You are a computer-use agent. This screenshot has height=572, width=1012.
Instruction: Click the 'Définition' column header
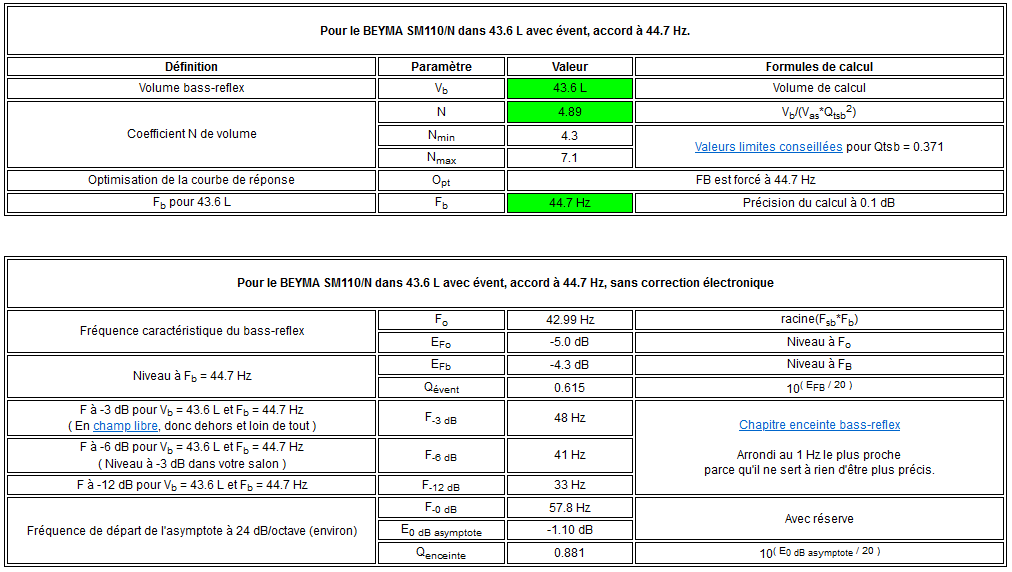point(191,66)
